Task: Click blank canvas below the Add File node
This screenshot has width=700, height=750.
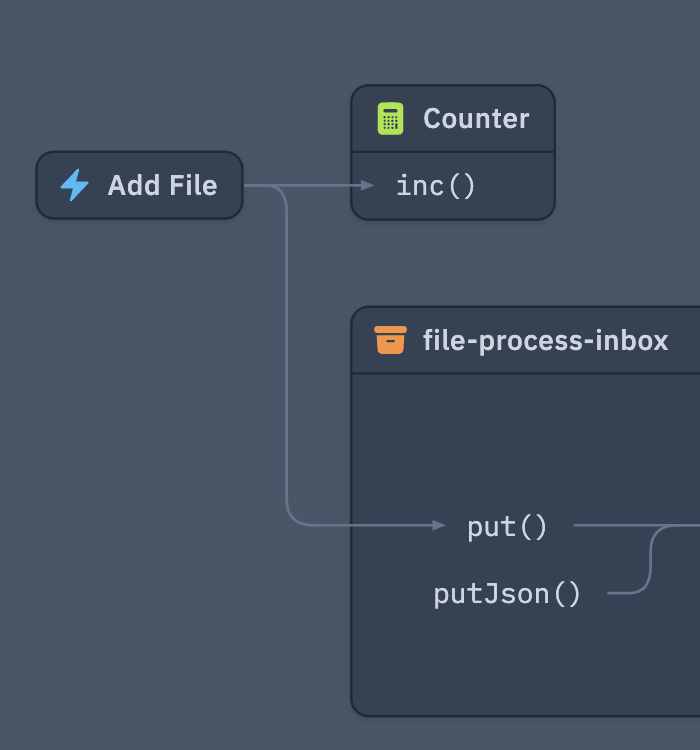Action: (140, 400)
